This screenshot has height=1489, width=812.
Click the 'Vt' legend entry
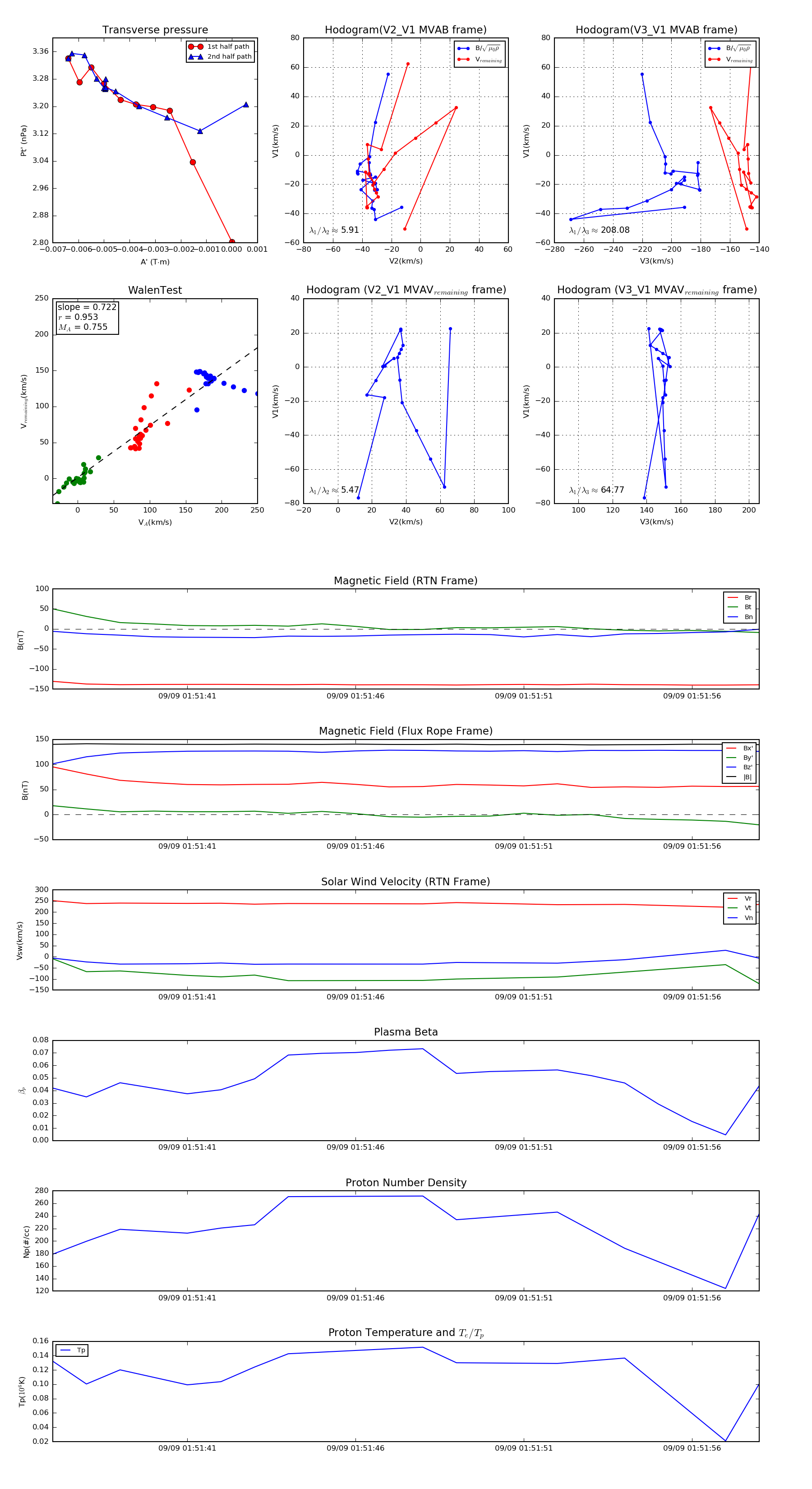coord(740,908)
